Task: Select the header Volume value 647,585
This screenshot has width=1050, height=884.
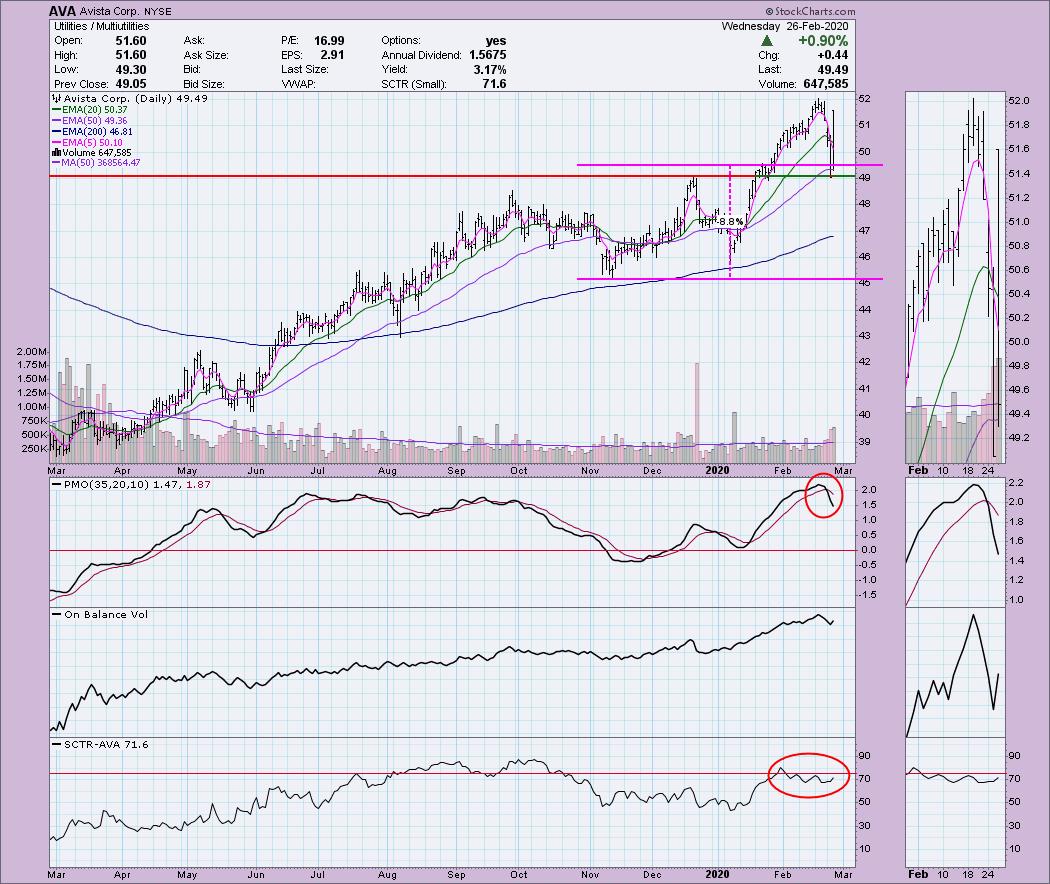Action: pyautogui.click(x=824, y=84)
